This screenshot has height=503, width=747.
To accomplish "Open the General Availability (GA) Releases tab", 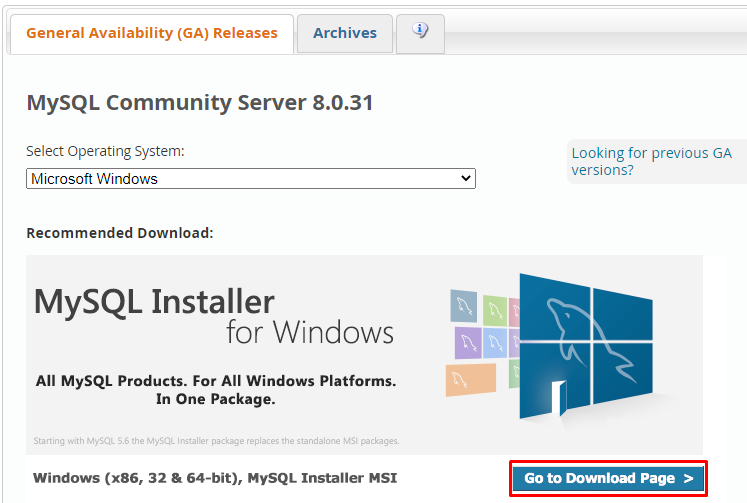I will pos(151,34).
